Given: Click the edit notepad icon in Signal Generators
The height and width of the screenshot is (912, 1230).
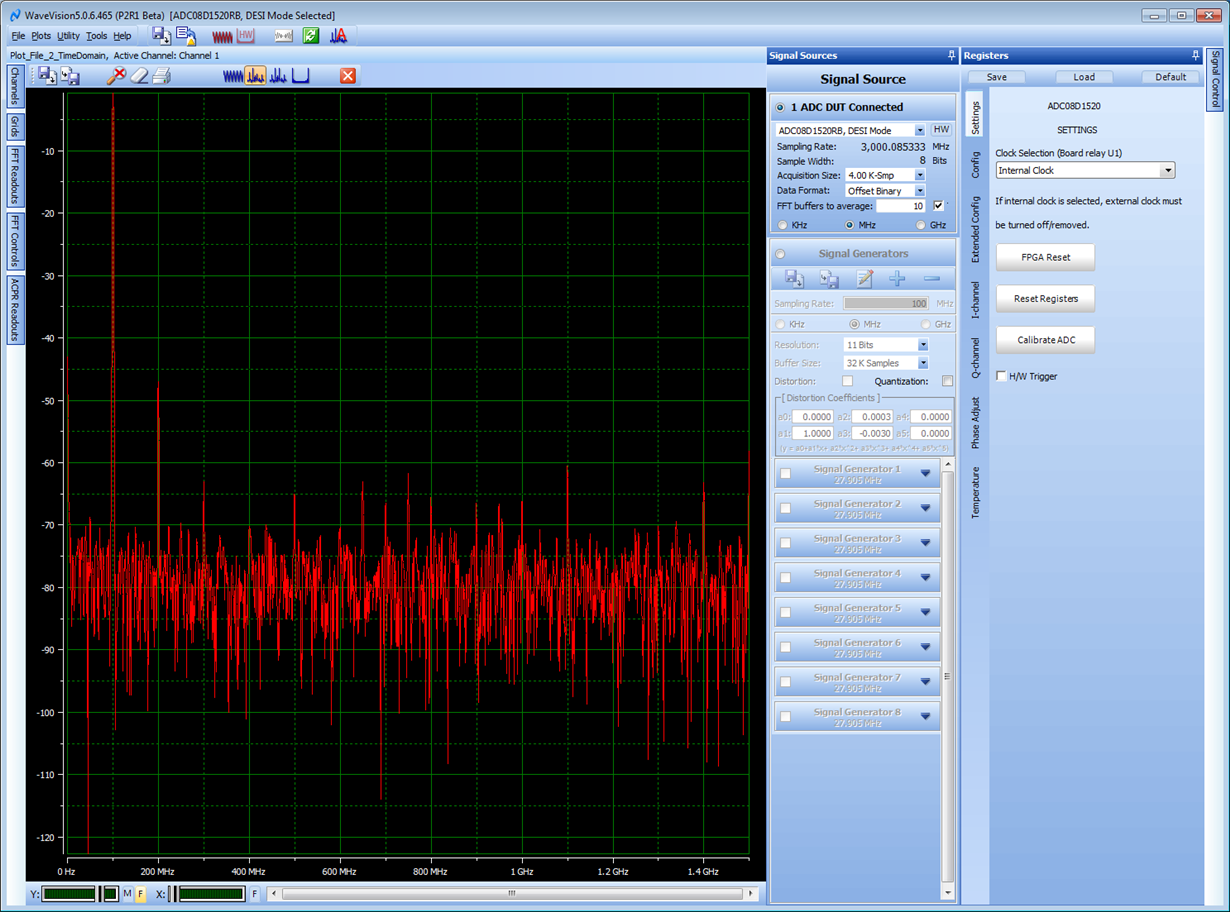Looking at the screenshot, I should 864,279.
